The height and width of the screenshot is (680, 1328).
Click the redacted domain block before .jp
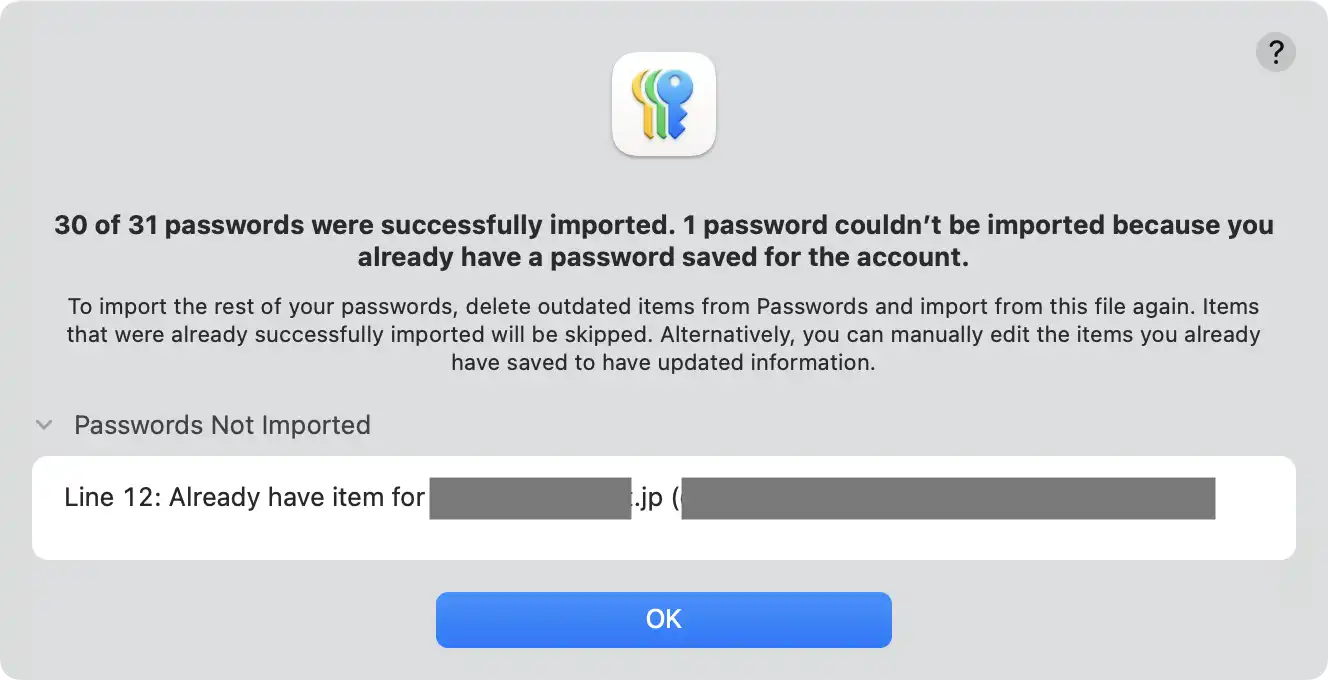[530, 498]
